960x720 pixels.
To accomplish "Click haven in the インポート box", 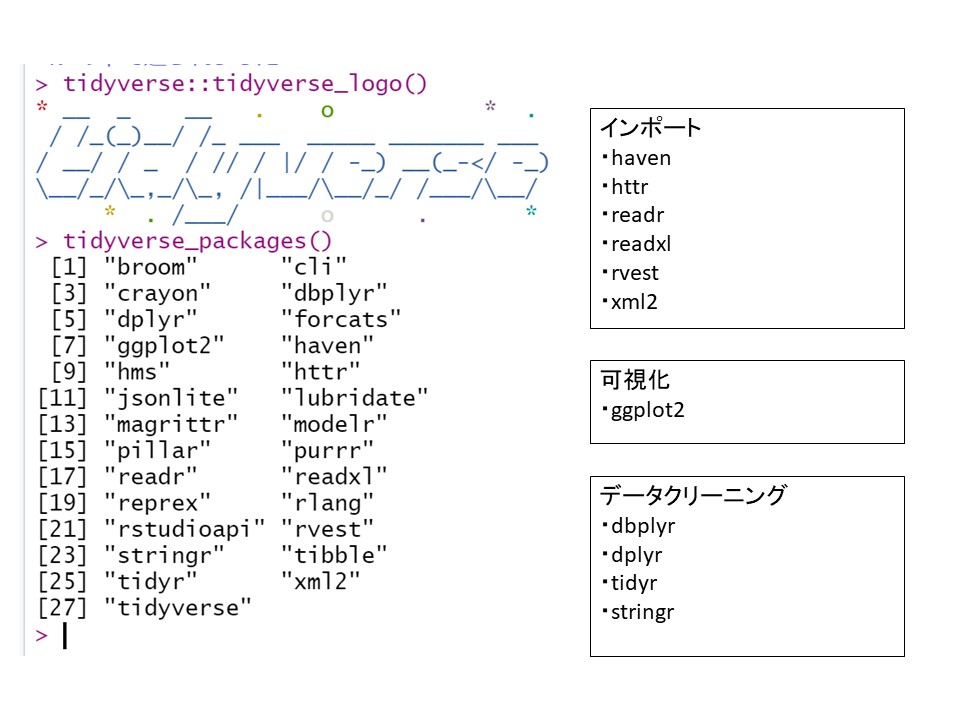I will tap(640, 158).
